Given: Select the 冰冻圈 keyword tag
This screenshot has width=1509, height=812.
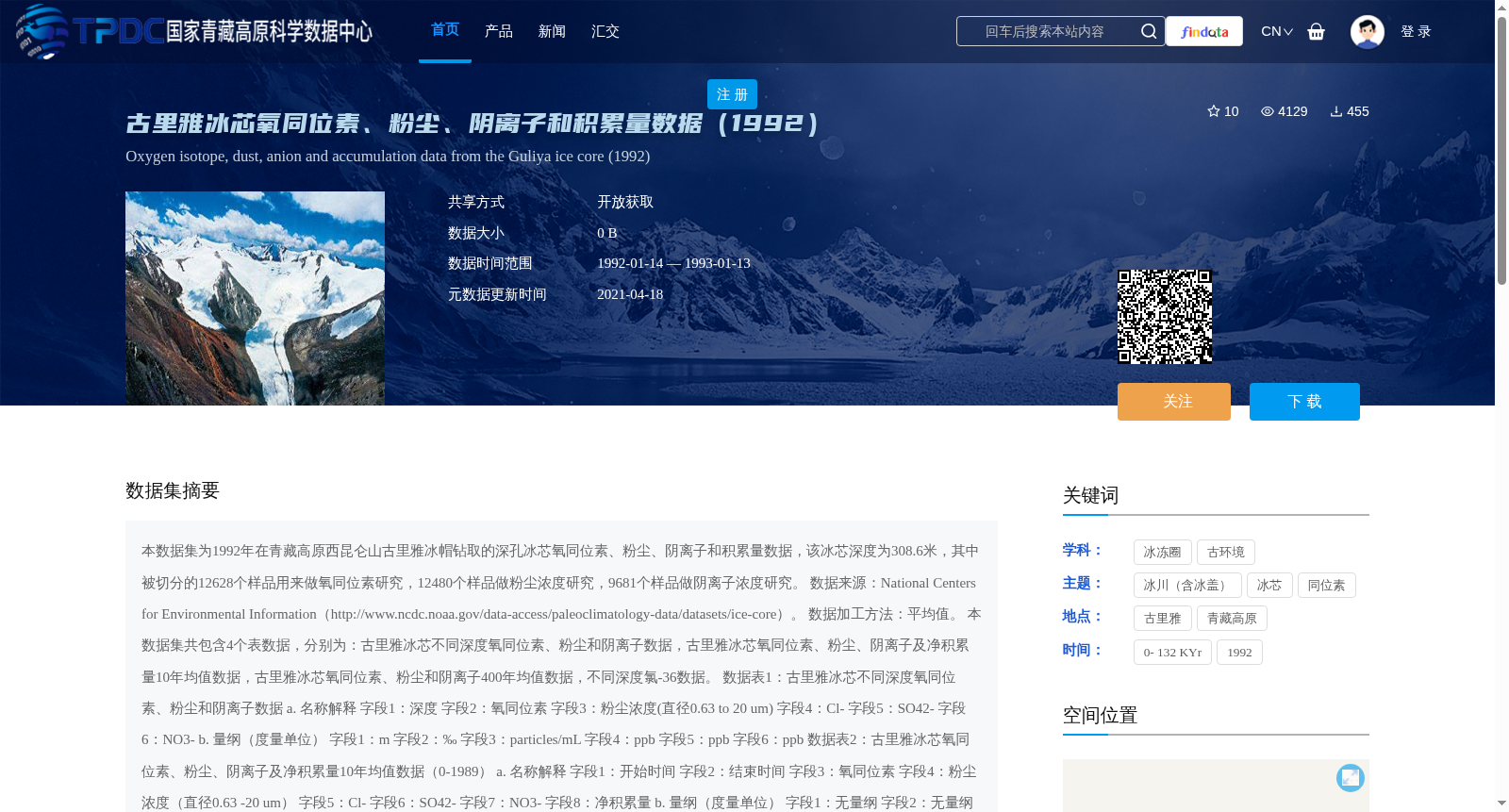Looking at the screenshot, I should point(1162,553).
